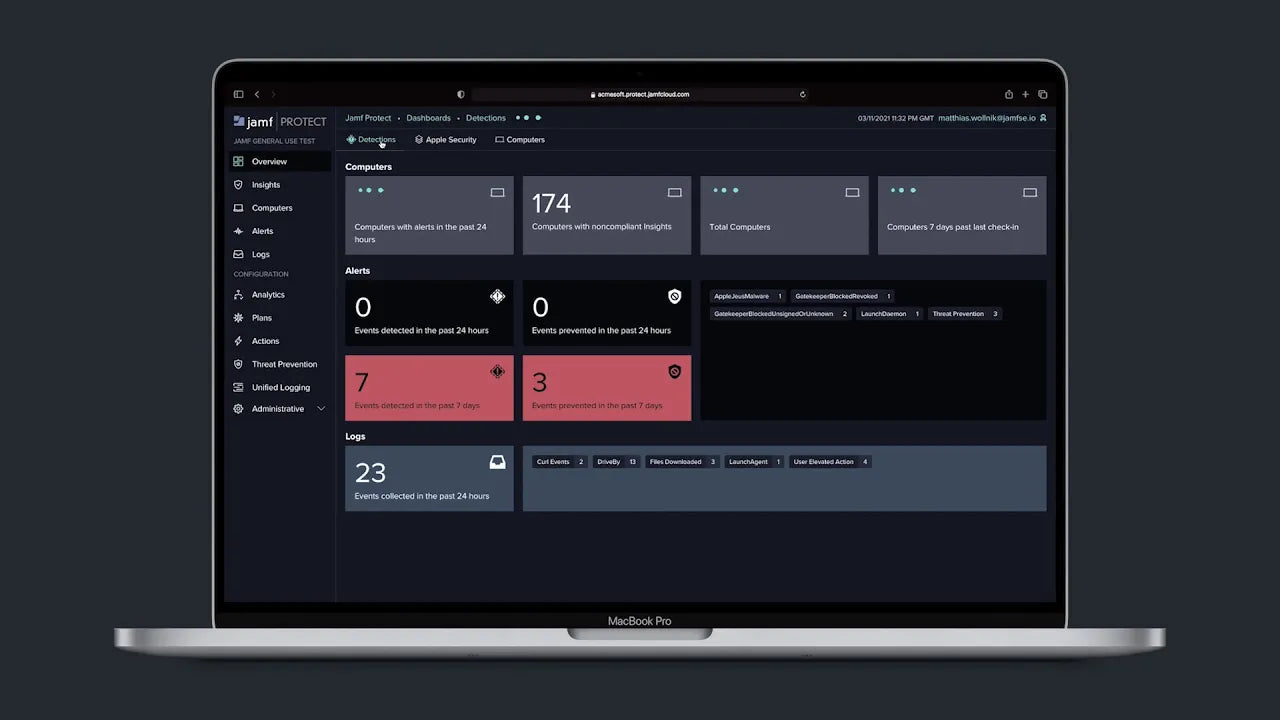Viewport: 1280px width, 720px height.
Task: Click the Dashboards breadcrumb link
Action: [x=428, y=118]
